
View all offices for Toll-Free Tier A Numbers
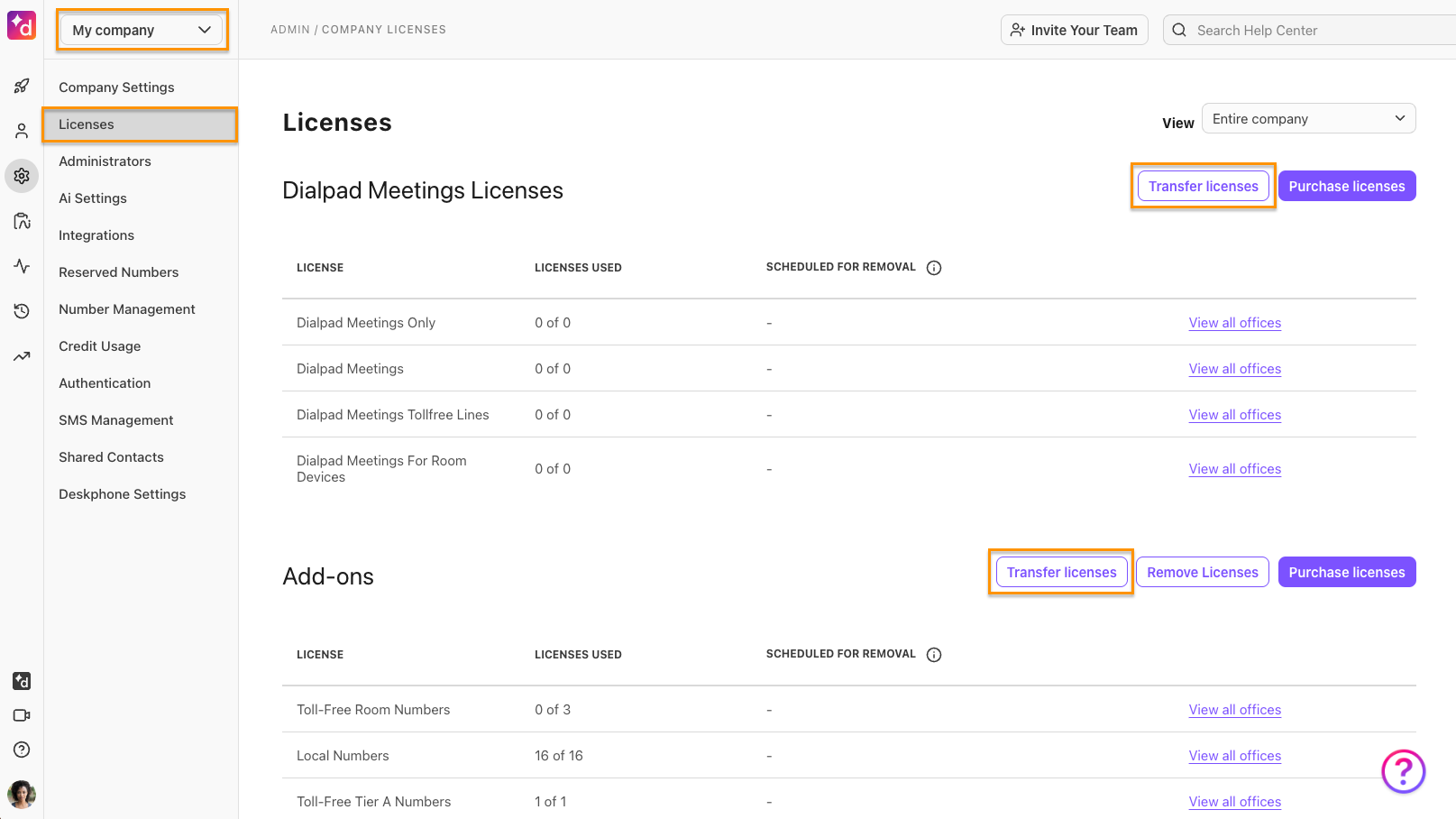click(1234, 802)
